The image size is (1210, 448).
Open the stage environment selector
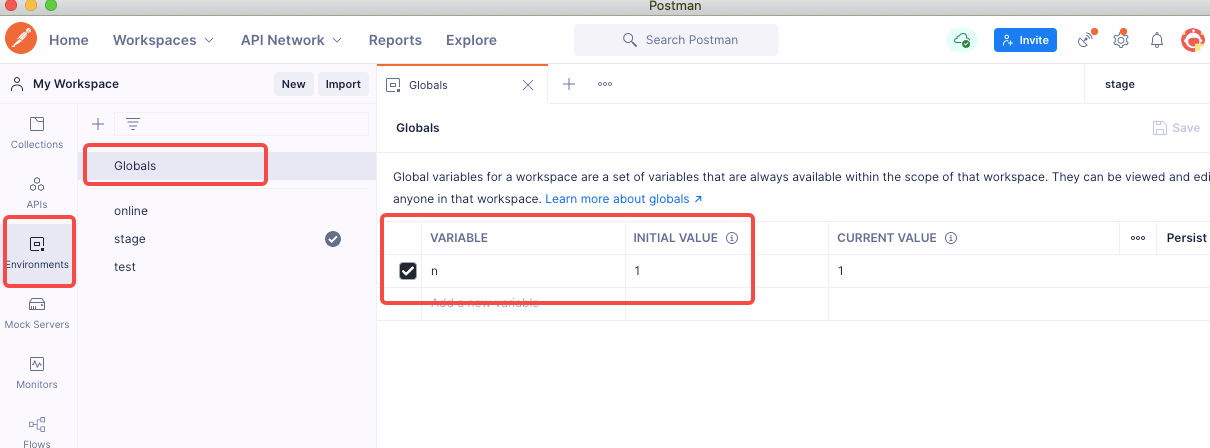tap(1148, 84)
